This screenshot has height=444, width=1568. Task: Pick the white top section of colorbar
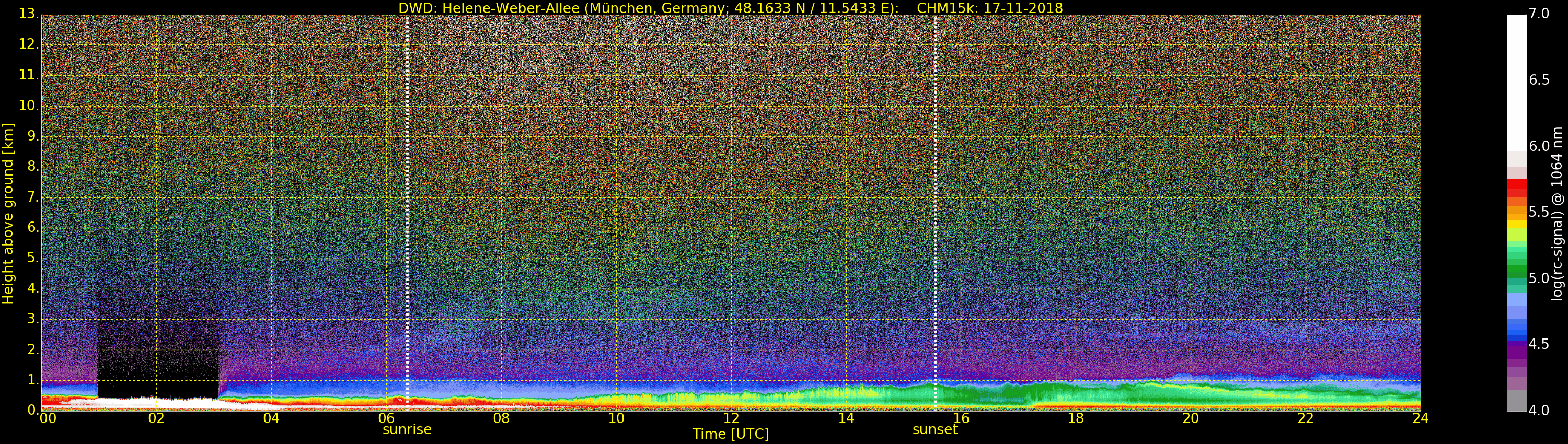coord(1516,79)
